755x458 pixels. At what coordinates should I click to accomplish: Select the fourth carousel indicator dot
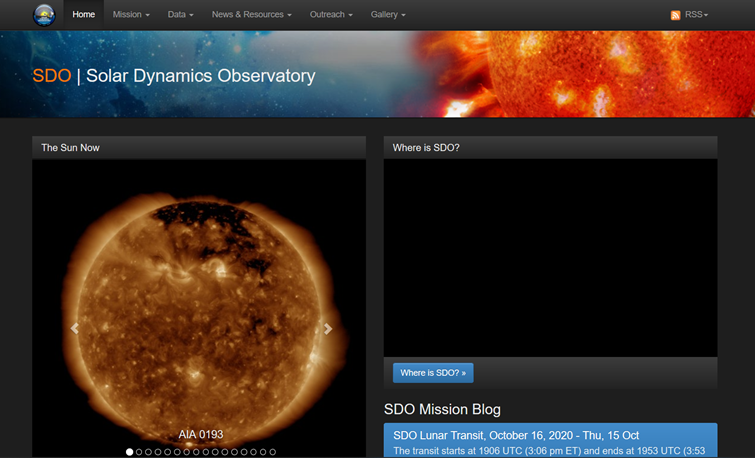pyautogui.click(x=158, y=452)
